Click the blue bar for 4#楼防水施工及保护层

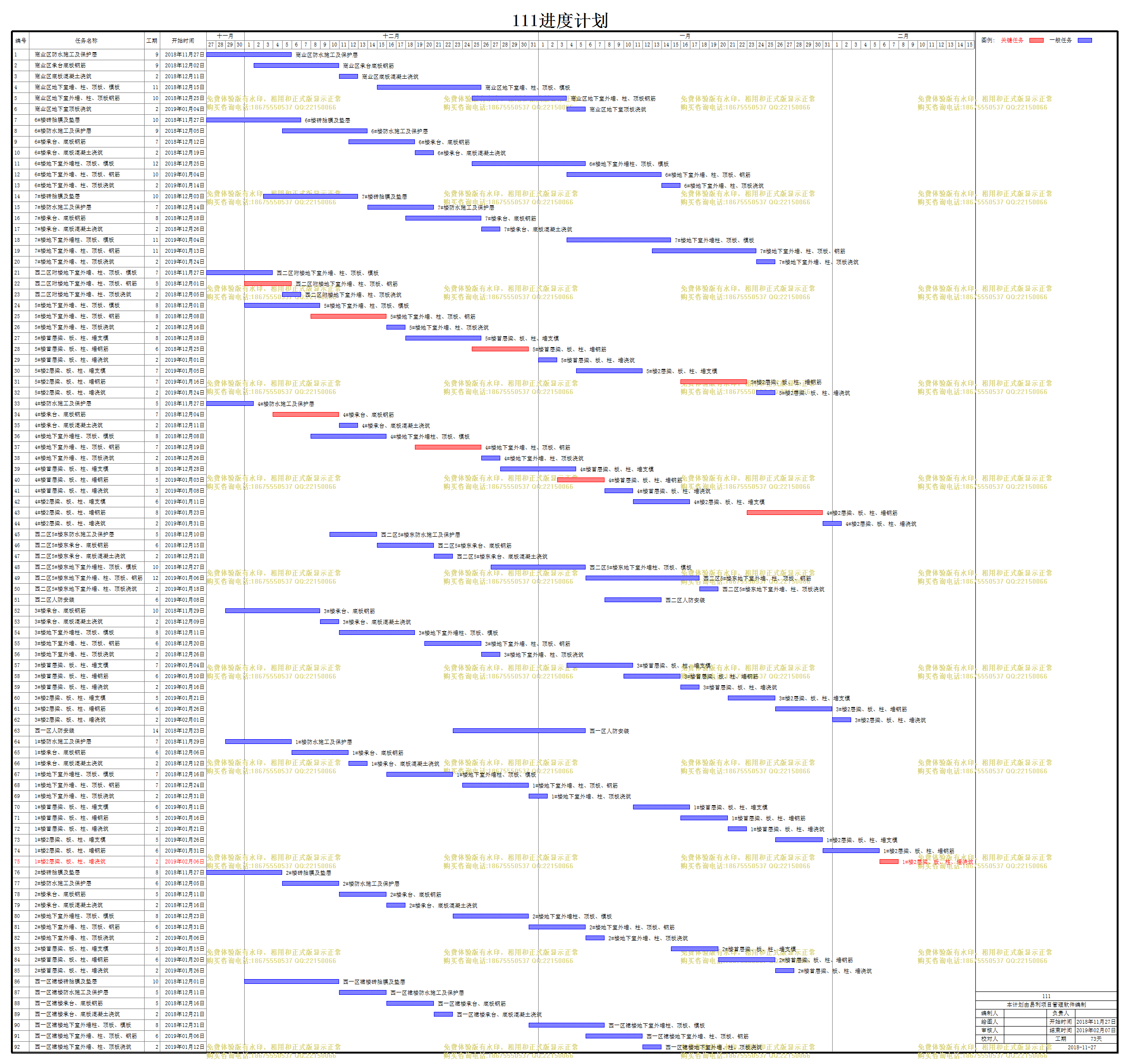click(229, 404)
